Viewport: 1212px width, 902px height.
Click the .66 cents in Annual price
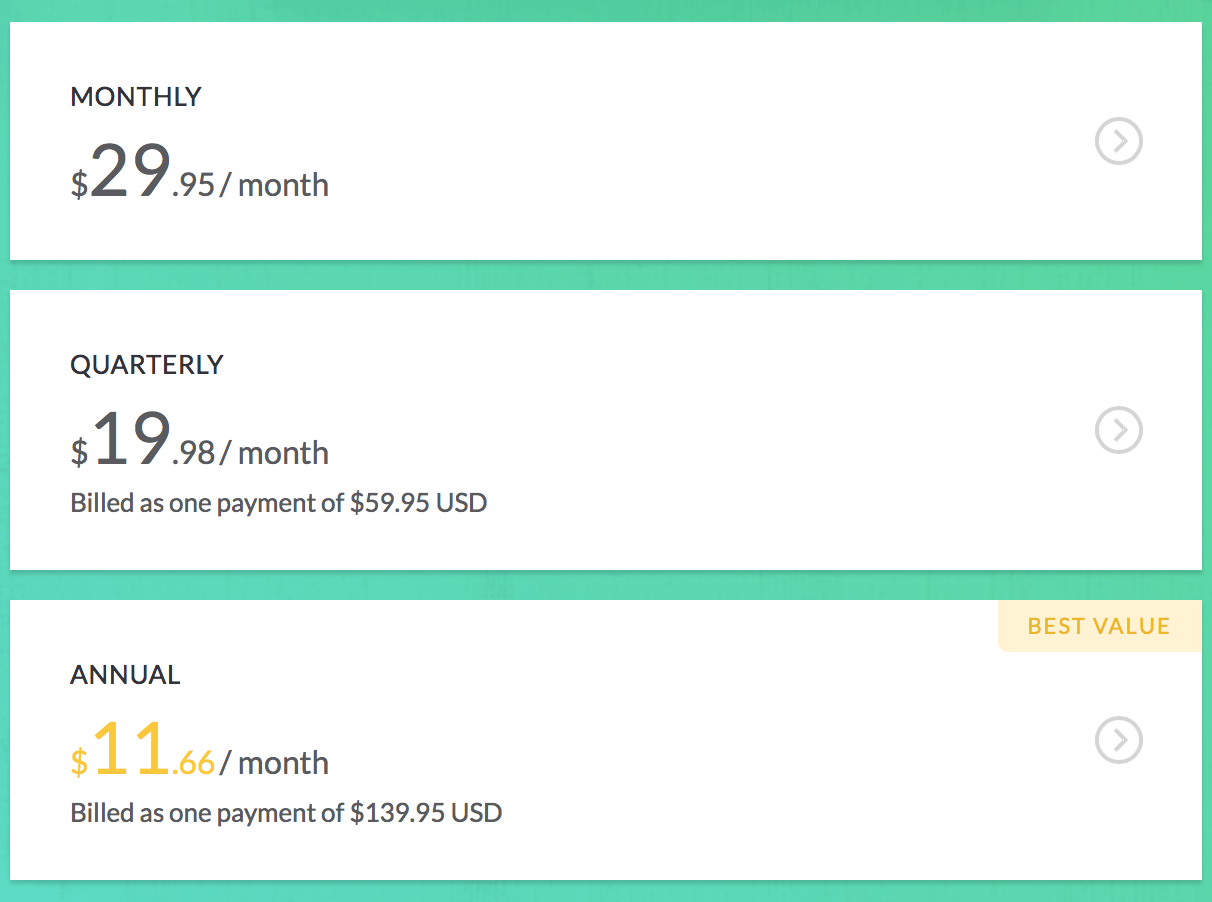(194, 764)
